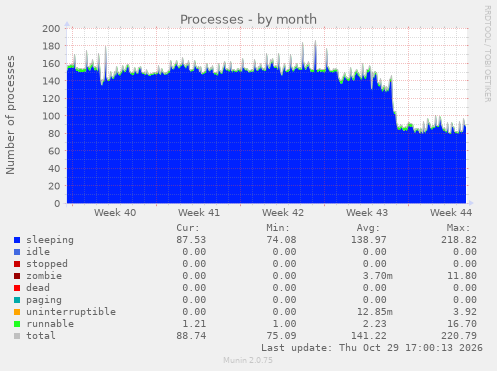Click the 'paging' legend label

coord(44,300)
